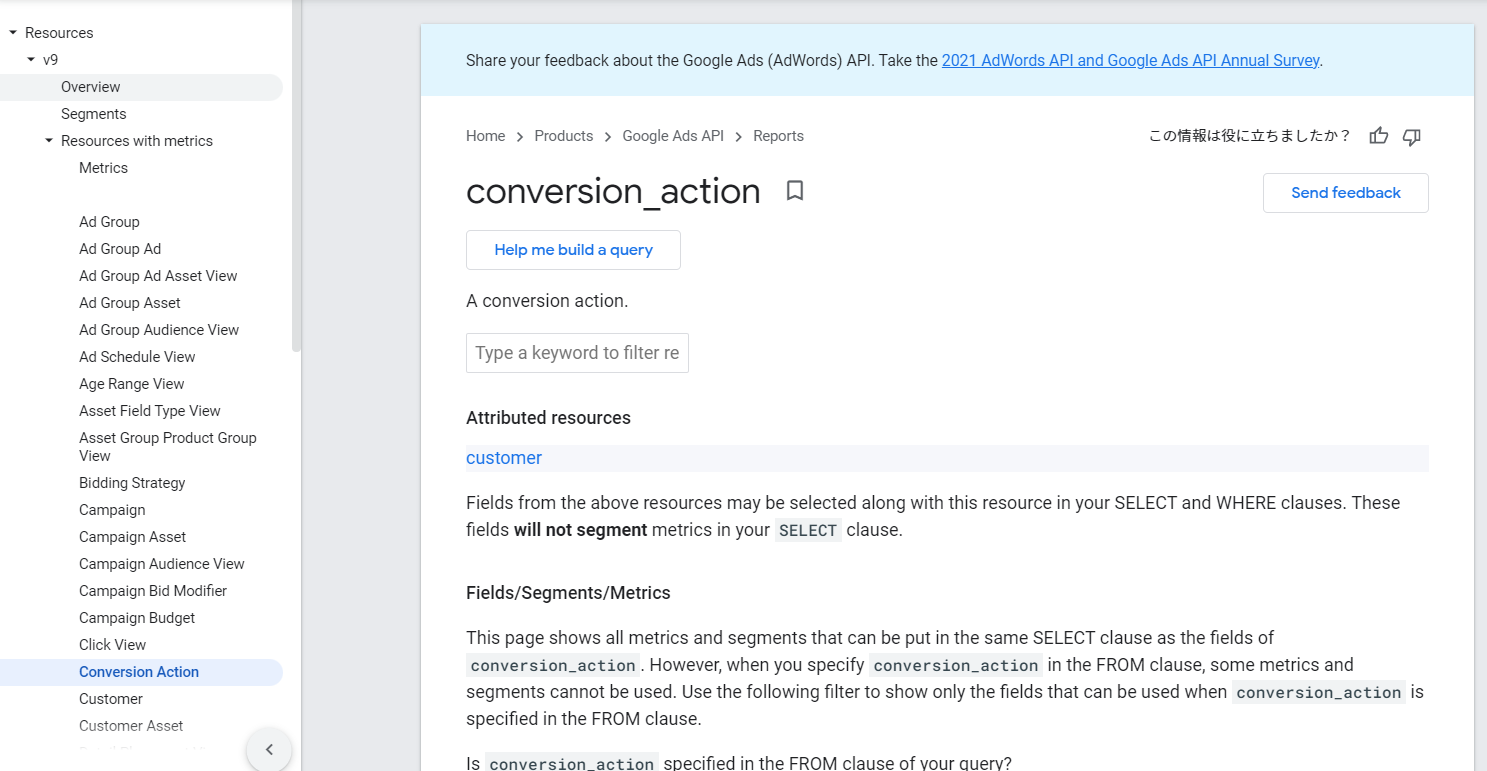Open the 2021 Annual Survey link
Image resolution: width=1487 pixels, height=771 pixels.
point(1131,60)
